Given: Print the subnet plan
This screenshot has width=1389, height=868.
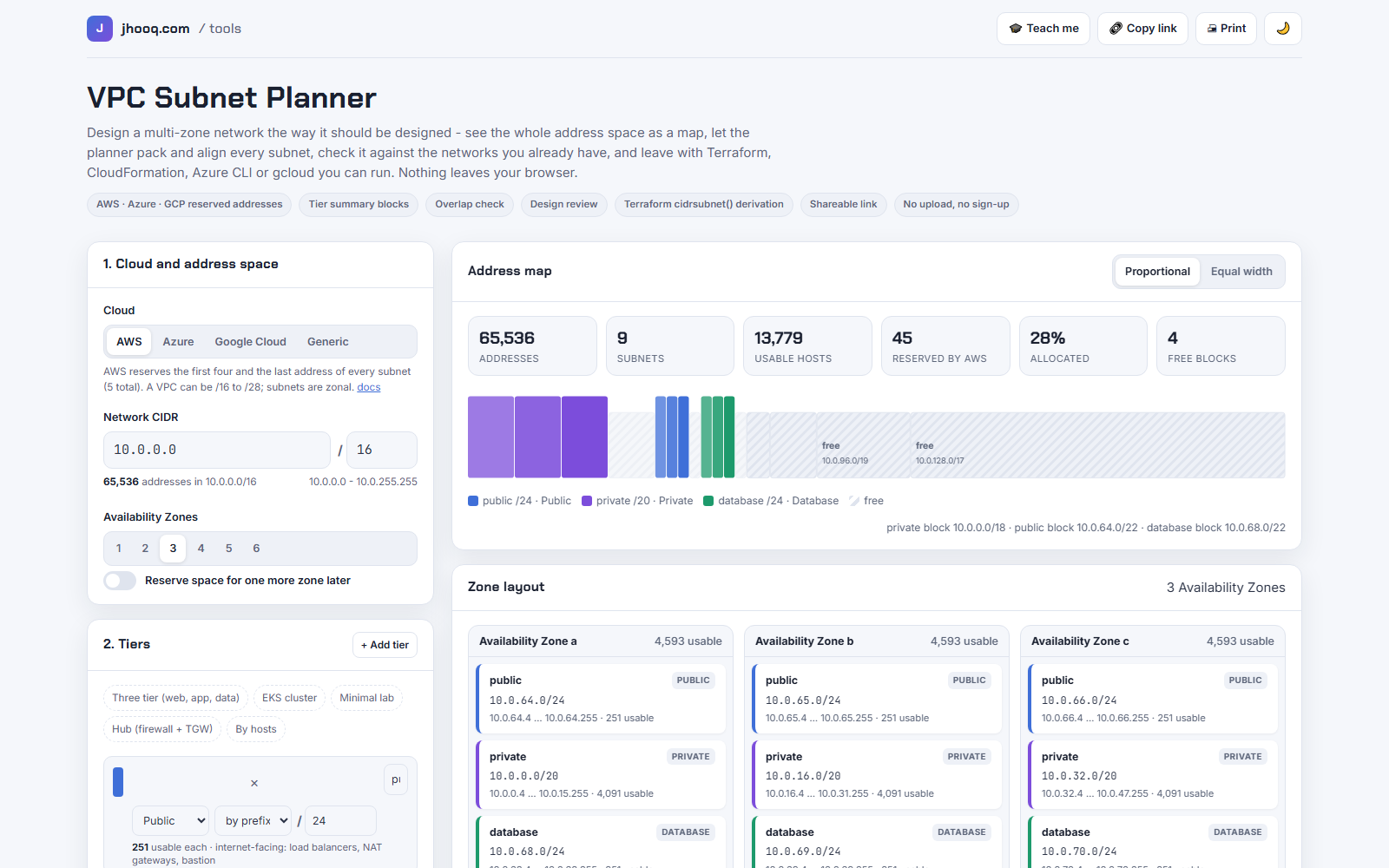Looking at the screenshot, I should pos(1226,29).
